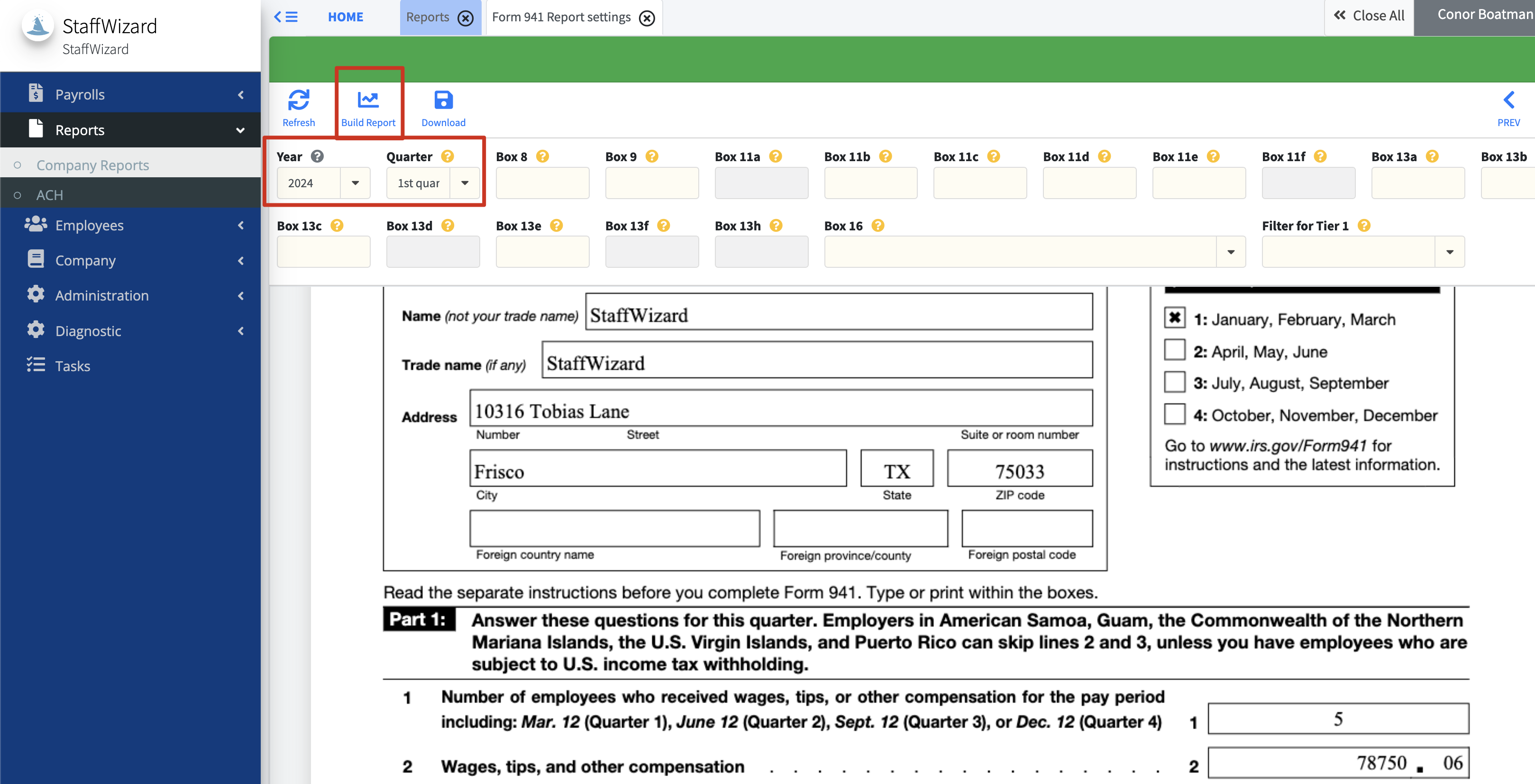
Task: Click the help icon next to Box 8
Action: click(542, 156)
